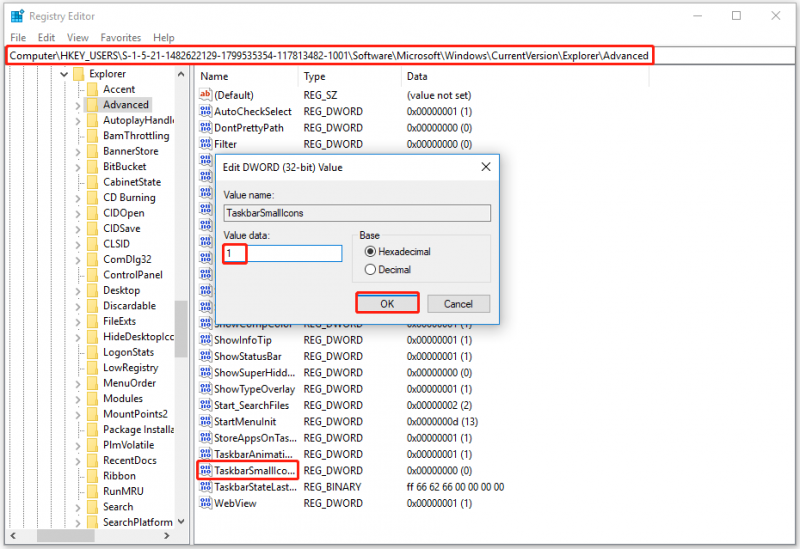Select the ShowSuperHidd... DWORD icon
800x549 pixels.
pyautogui.click(x=205, y=372)
